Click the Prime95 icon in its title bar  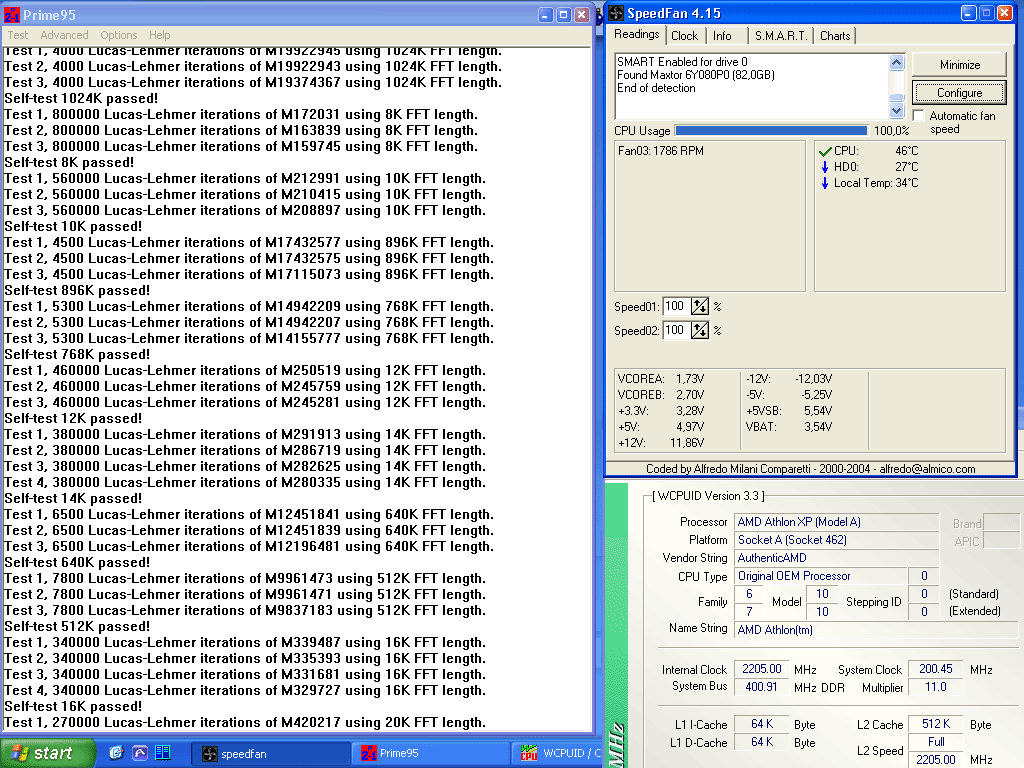coord(11,15)
